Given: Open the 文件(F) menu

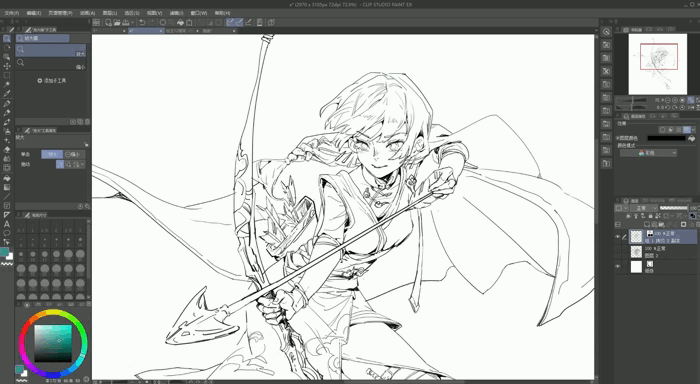Looking at the screenshot, I should tap(12, 13).
